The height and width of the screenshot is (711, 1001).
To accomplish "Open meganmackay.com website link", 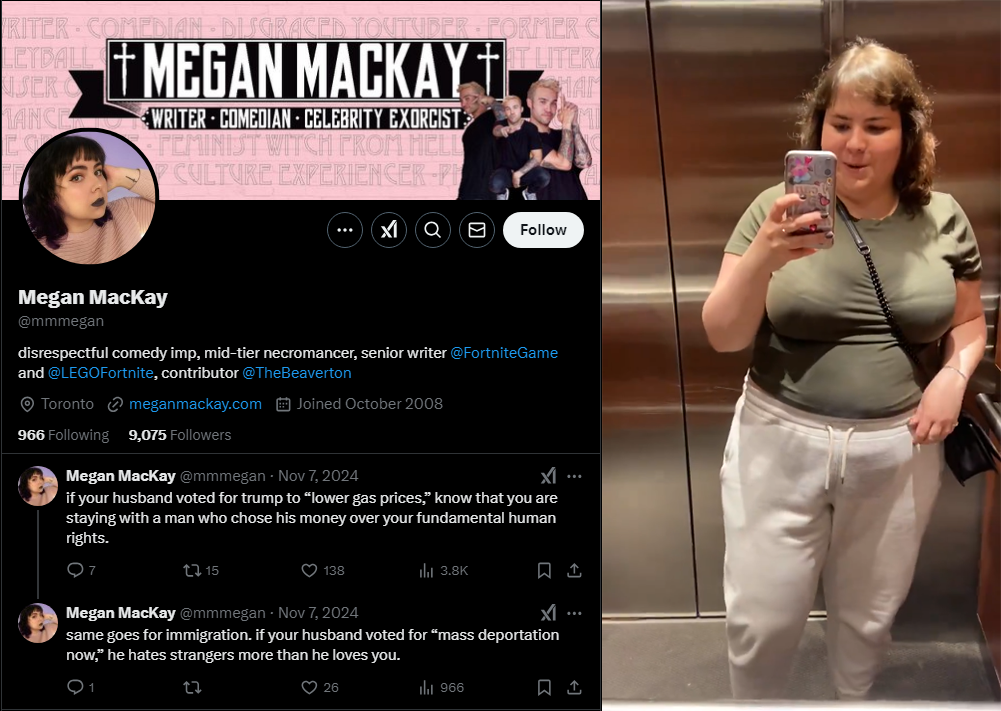I will point(195,404).
